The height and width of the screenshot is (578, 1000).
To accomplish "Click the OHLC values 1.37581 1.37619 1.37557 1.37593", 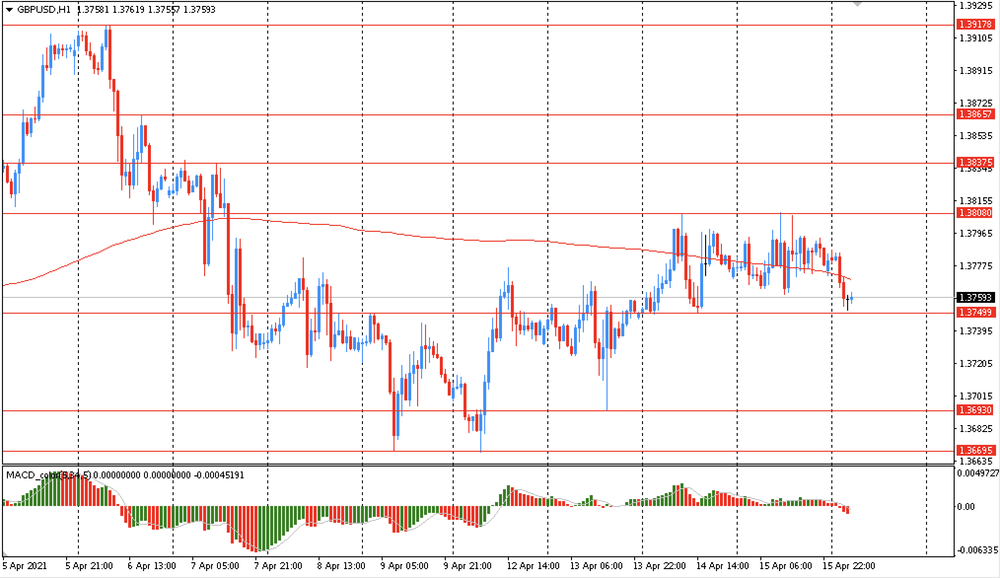I will (146, 10).
